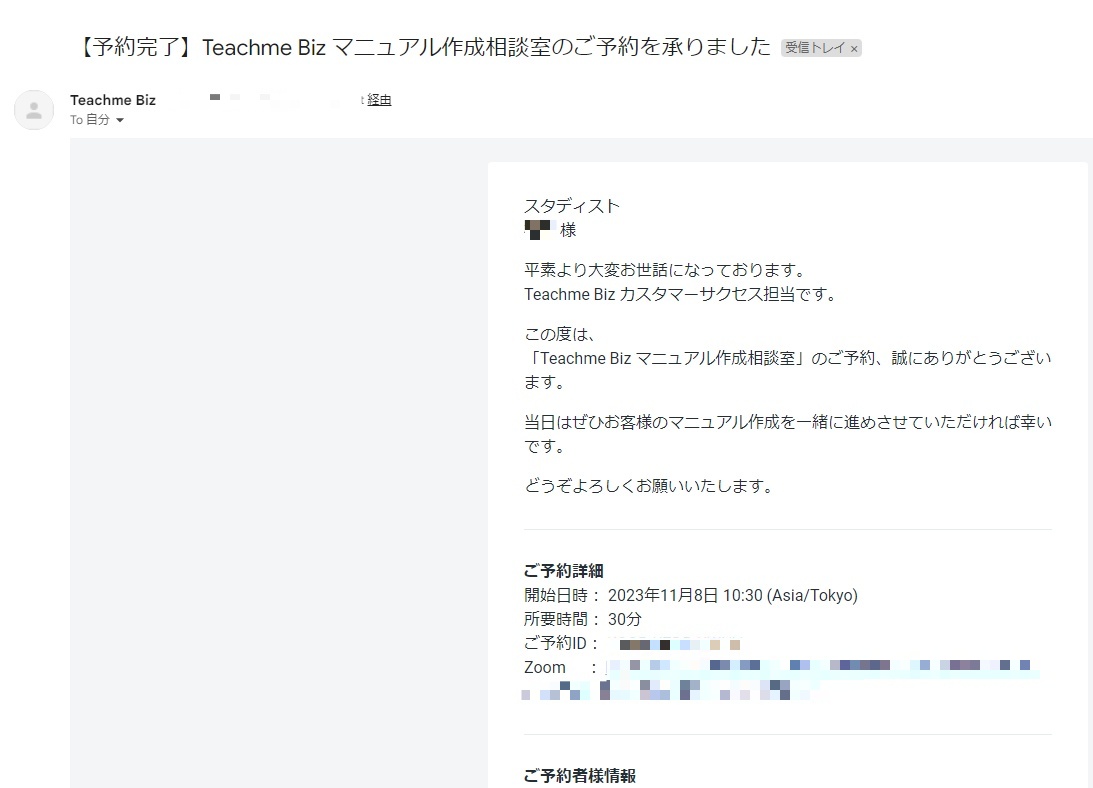This screenshot has width=1093, height=788.
Task: Click the スタディスト company name in greeting
Action: click(572, 206)
